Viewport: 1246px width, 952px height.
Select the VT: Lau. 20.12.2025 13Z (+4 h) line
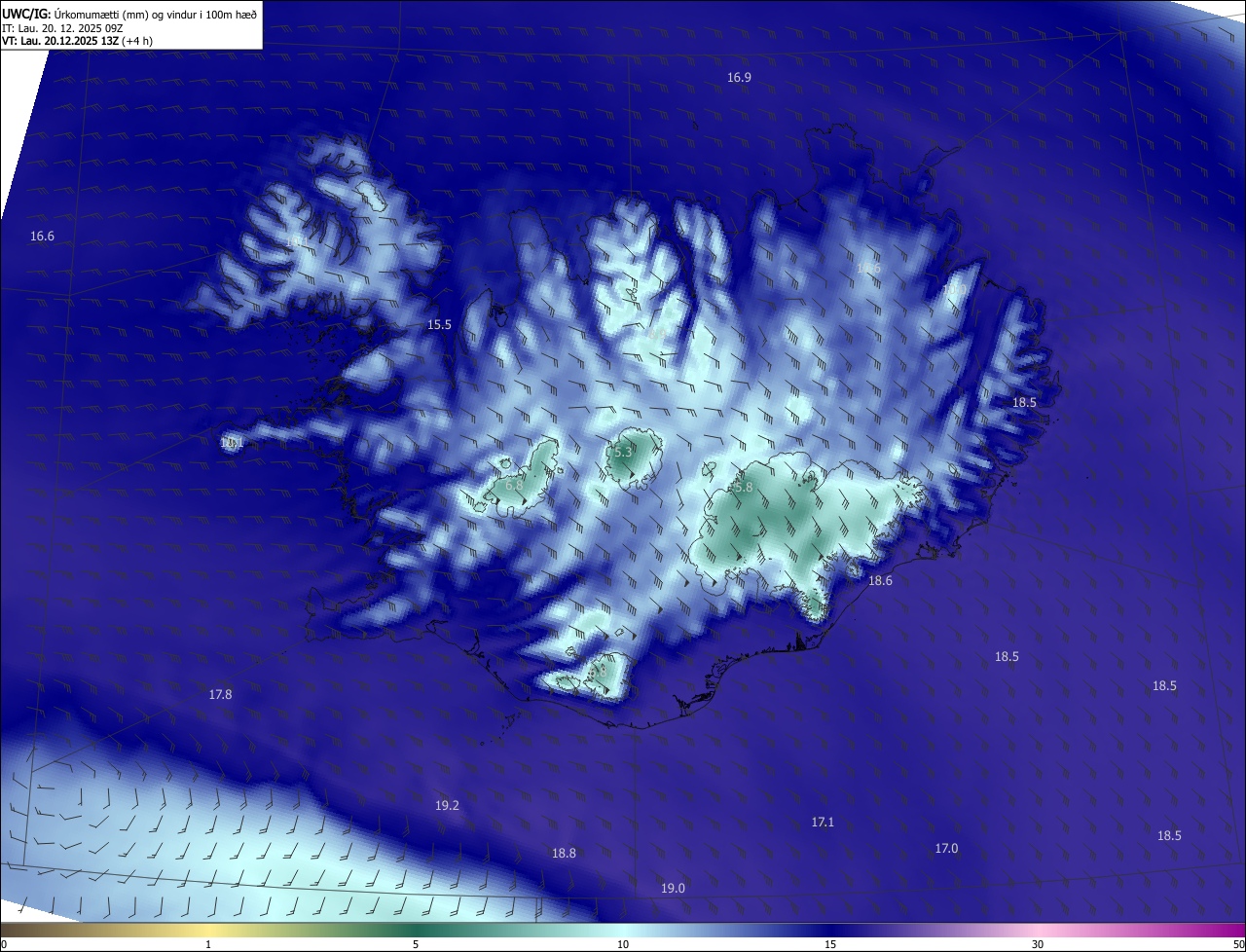coord(77,41)
